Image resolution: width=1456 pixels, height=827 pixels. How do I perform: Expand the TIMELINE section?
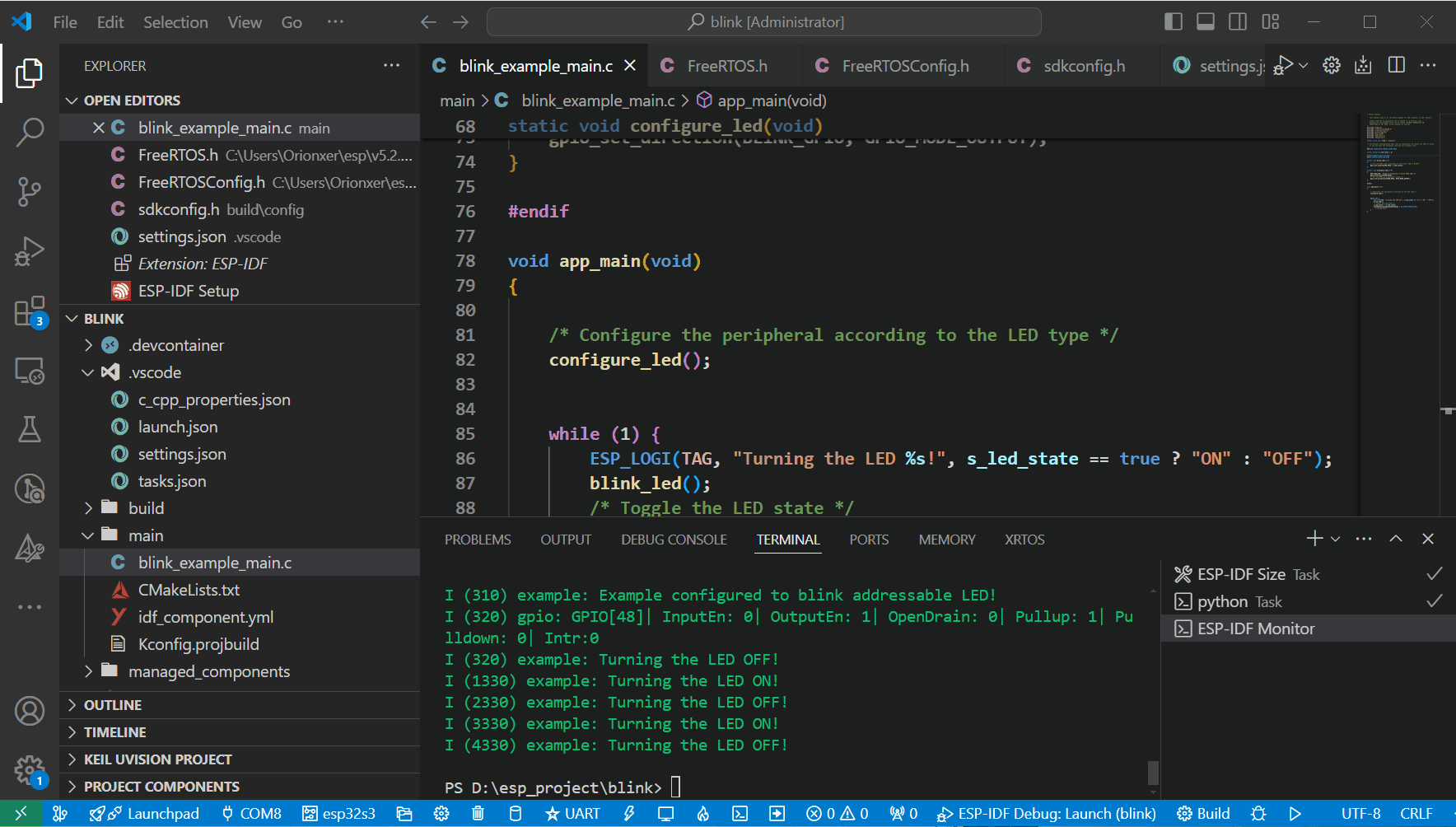coord(240,732)
